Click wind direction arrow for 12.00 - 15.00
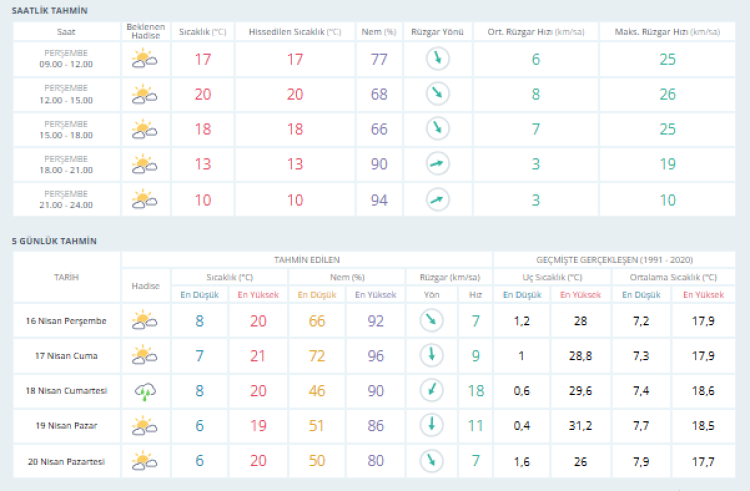Image resolution: width=750 pixels, height=491 pixels. [x=437, y=95]
